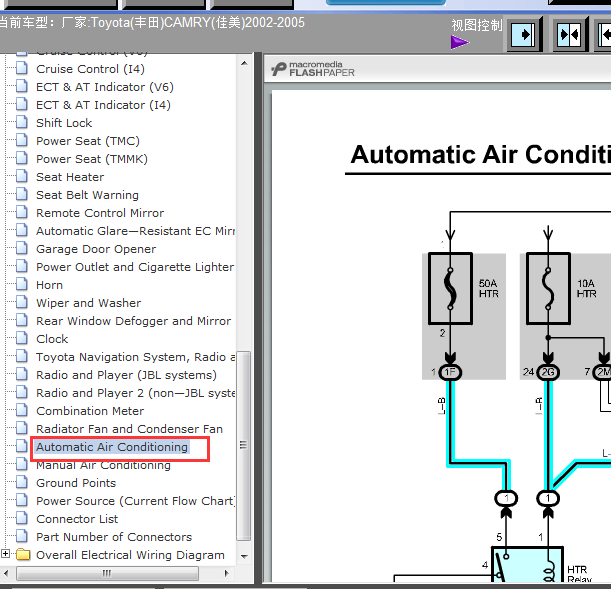Click the page icon beside Garage Door Opener

[x=22, y=248]
